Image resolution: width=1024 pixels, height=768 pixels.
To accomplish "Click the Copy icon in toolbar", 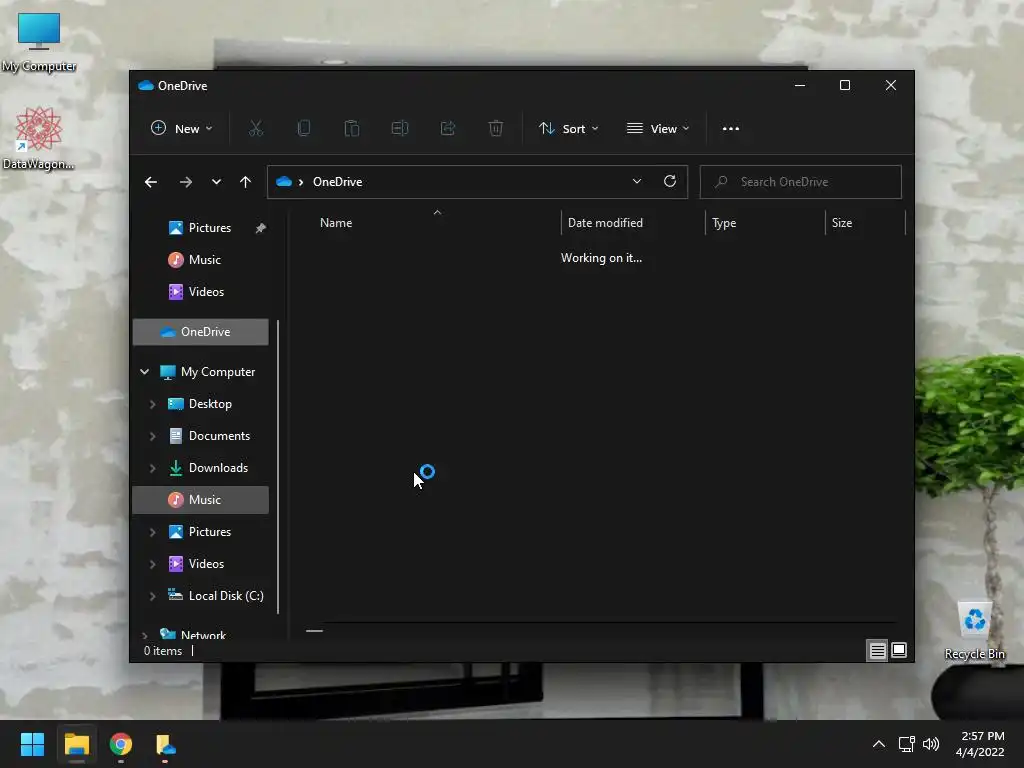I will pyautogui.click(x=304, y=129).
